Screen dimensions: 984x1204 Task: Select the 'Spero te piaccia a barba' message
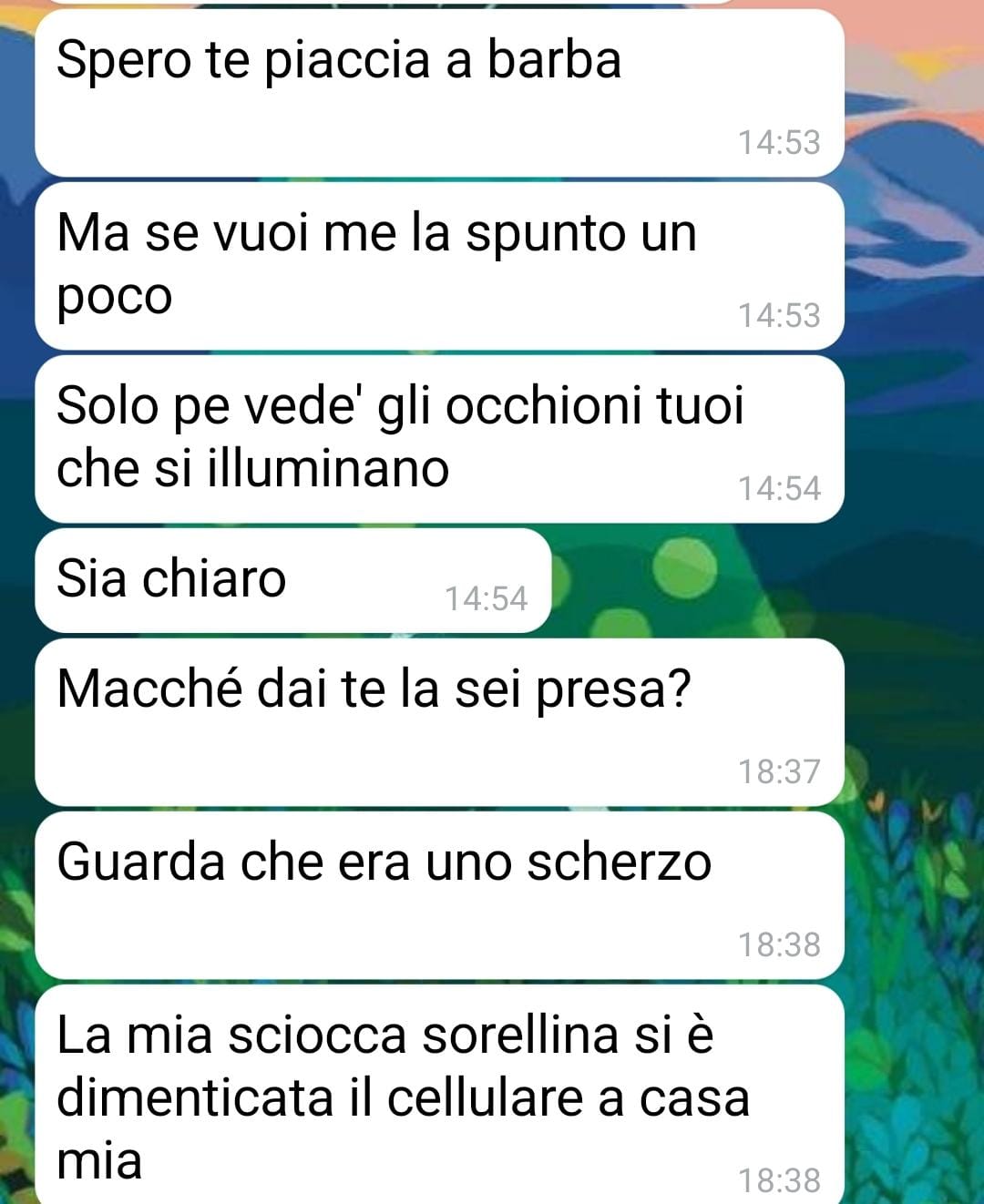(x=439, y=93)
